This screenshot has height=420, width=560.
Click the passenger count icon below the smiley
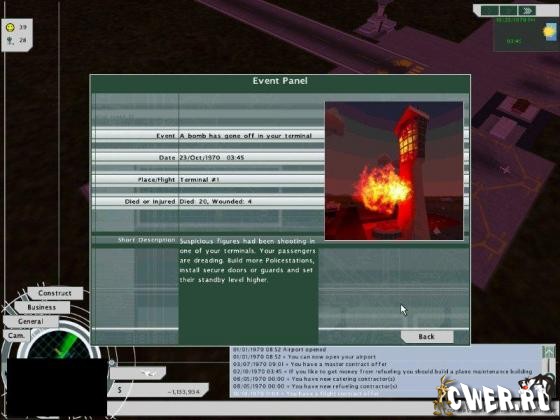10,41
